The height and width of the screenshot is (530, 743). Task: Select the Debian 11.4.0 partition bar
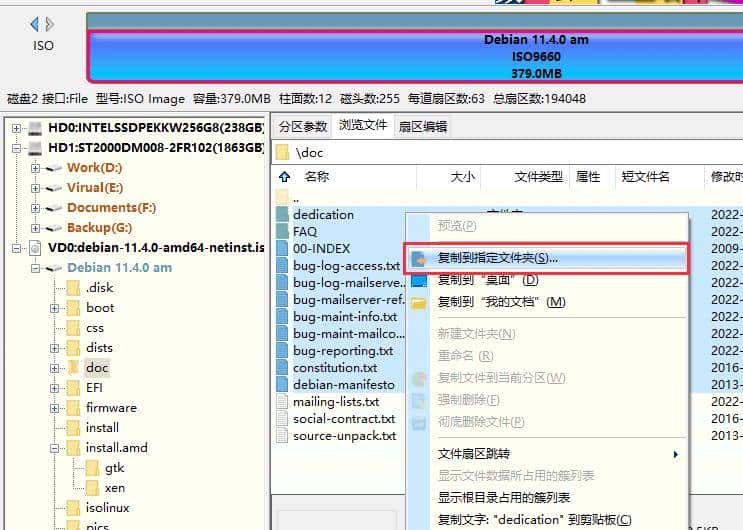click(x=415, y=56)
